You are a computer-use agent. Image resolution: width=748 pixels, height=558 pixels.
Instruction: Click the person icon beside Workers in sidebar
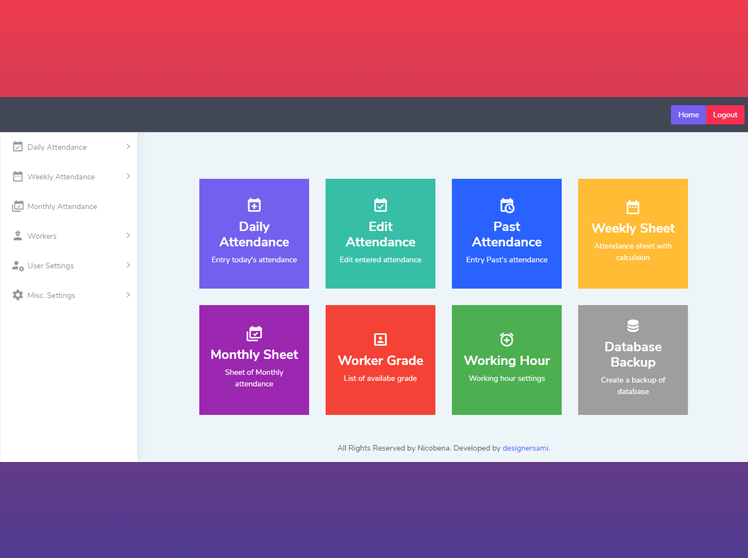point(17,236)
